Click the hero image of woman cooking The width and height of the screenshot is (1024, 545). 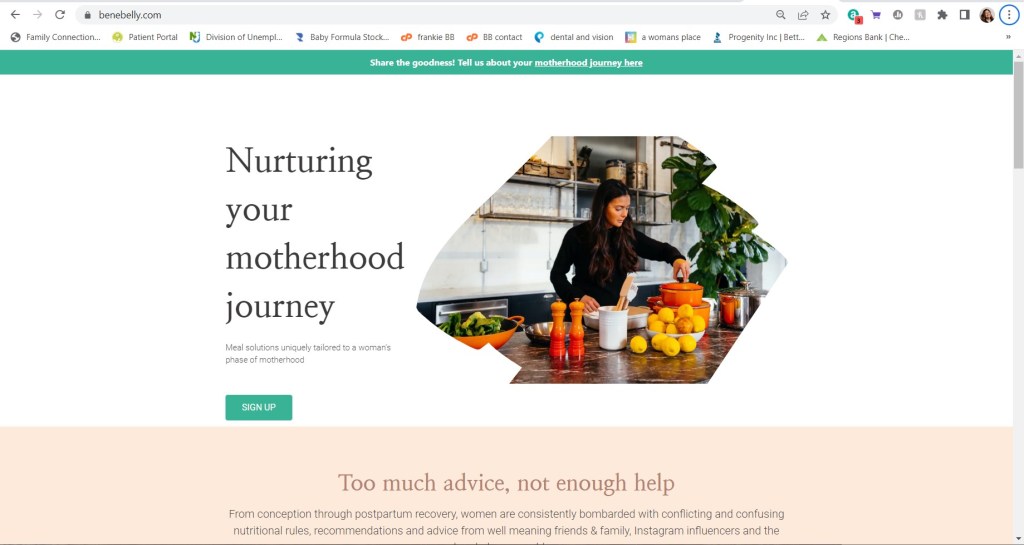coord(600,260)
